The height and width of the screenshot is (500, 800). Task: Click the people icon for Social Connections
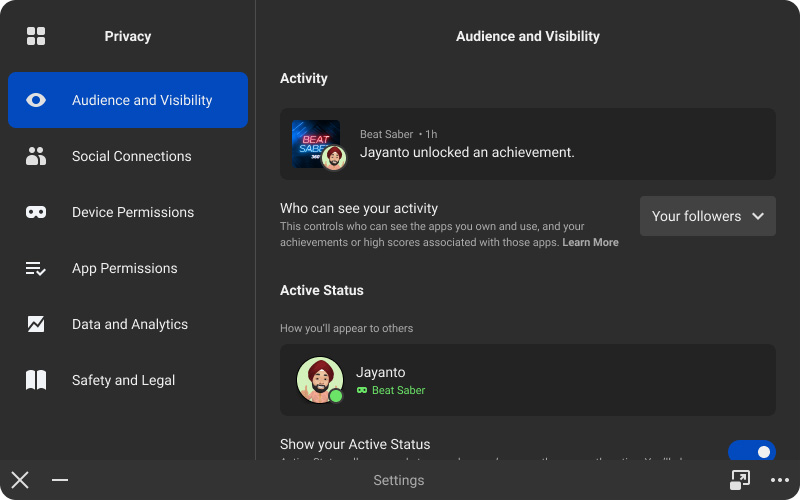(x=36, y=156)
